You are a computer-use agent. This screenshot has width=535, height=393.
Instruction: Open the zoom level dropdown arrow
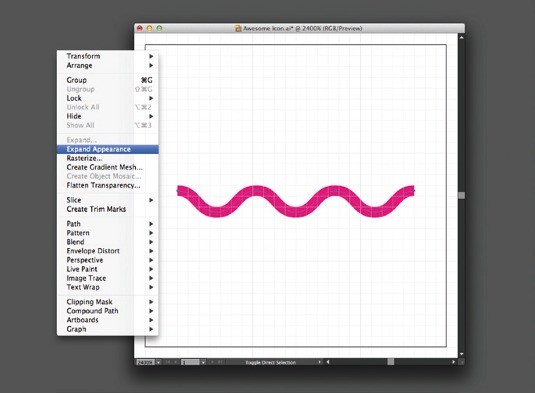[158, 362]
